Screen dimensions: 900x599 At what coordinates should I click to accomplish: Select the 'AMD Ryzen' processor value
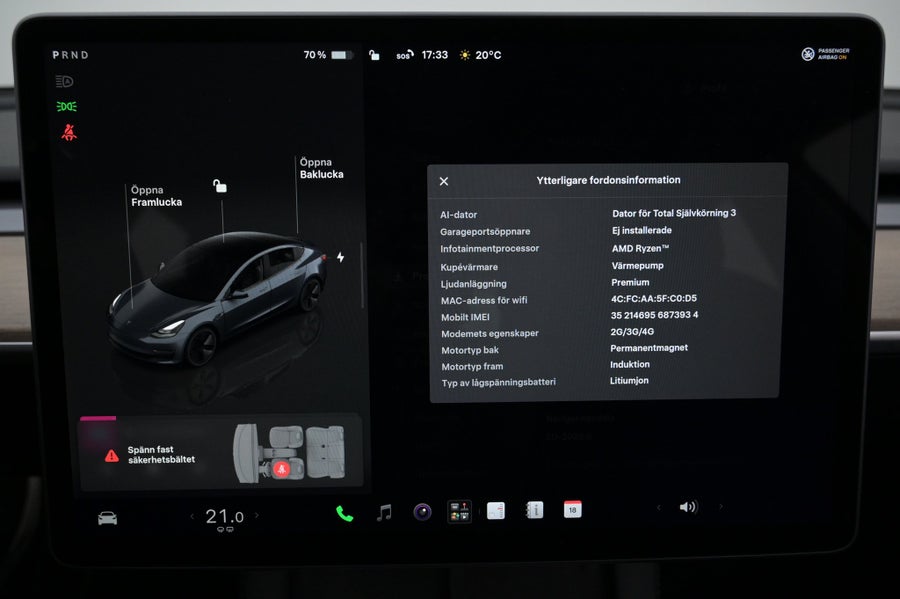click(x=640, y=248)
